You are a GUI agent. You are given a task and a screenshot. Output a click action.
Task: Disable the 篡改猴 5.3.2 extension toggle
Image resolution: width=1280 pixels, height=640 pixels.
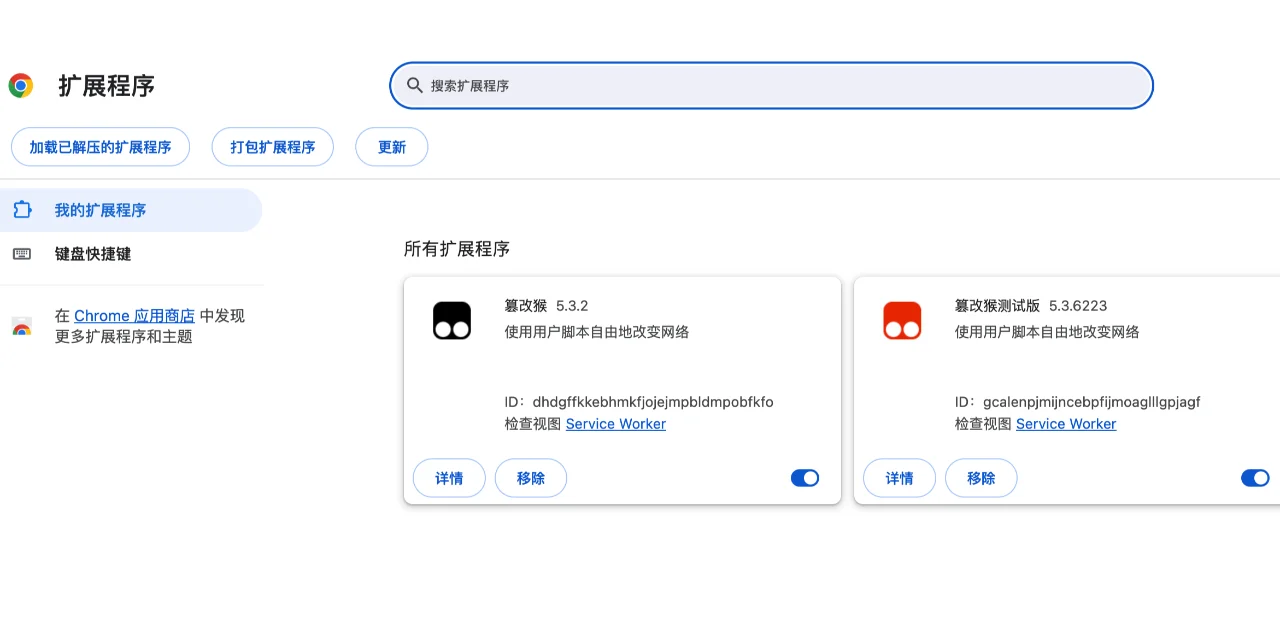click(805, 478)
